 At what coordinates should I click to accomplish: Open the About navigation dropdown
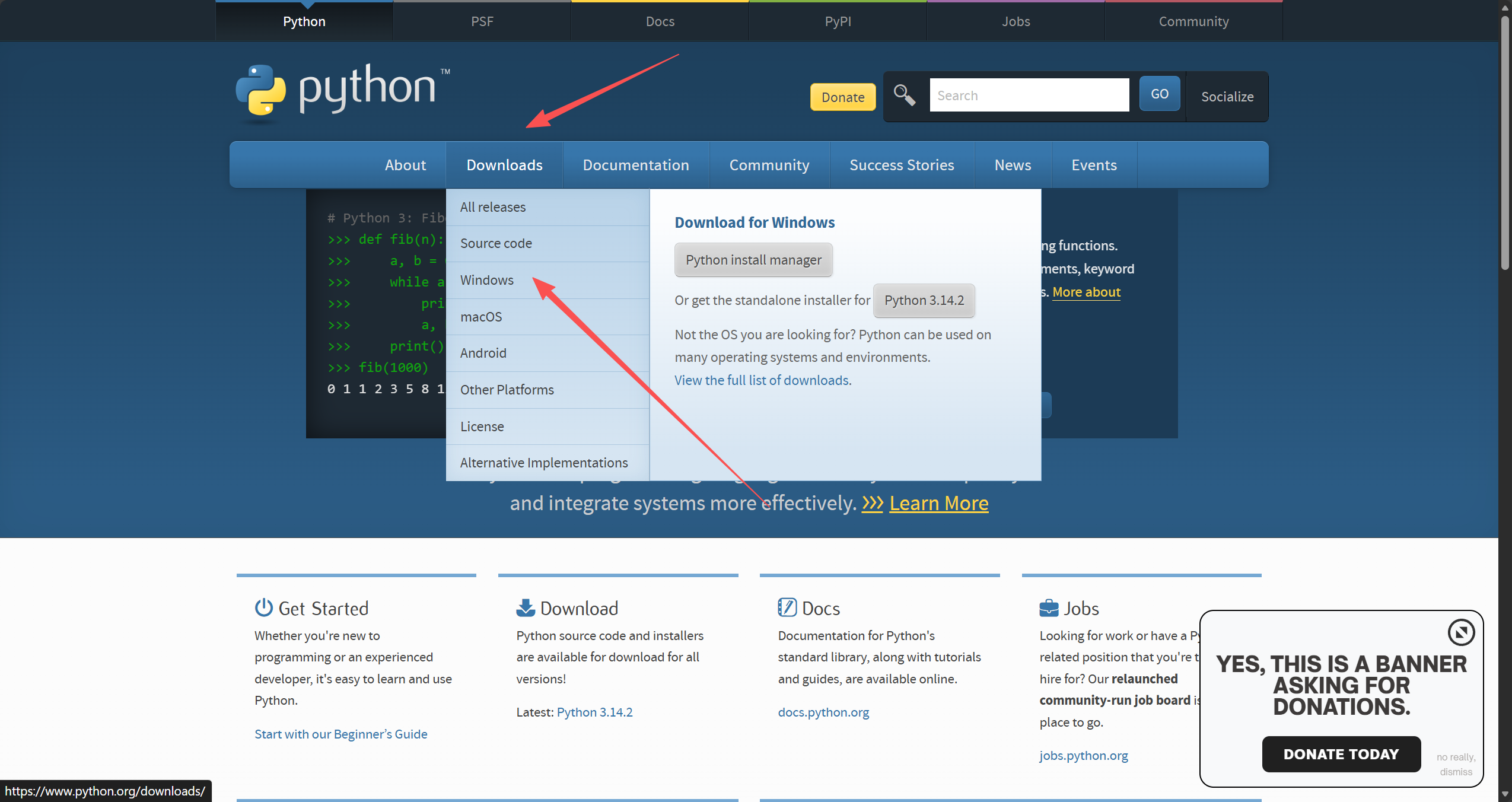point(405,165)
